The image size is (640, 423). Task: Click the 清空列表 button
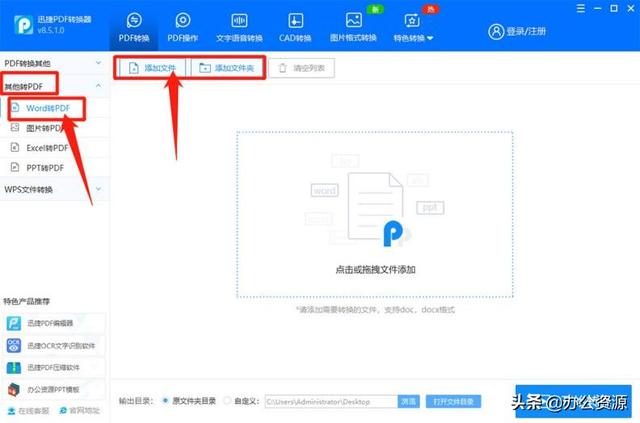(x=302, y=68)
